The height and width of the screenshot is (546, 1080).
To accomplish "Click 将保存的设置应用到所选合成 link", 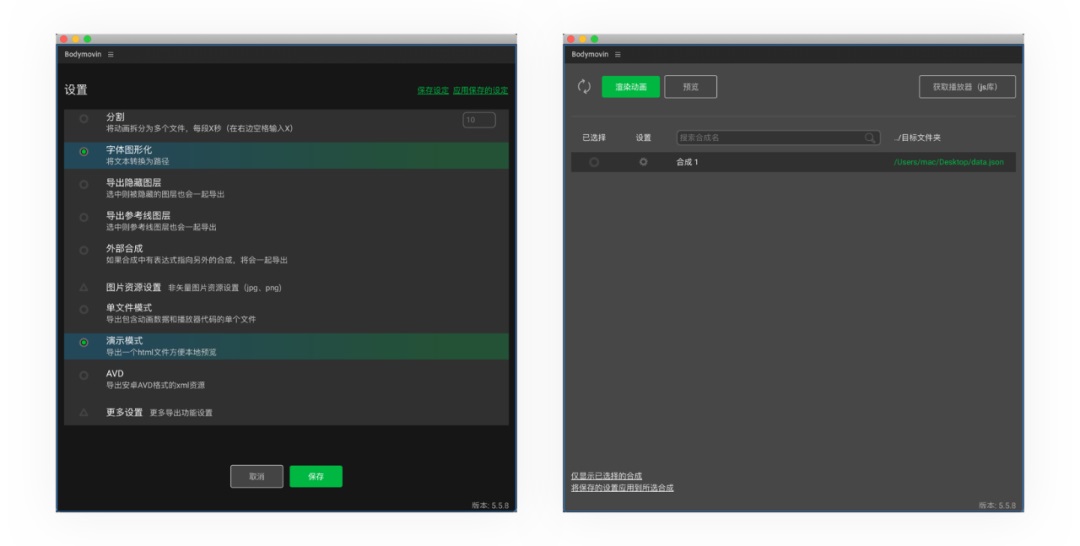I will click(x=622, y=487).
